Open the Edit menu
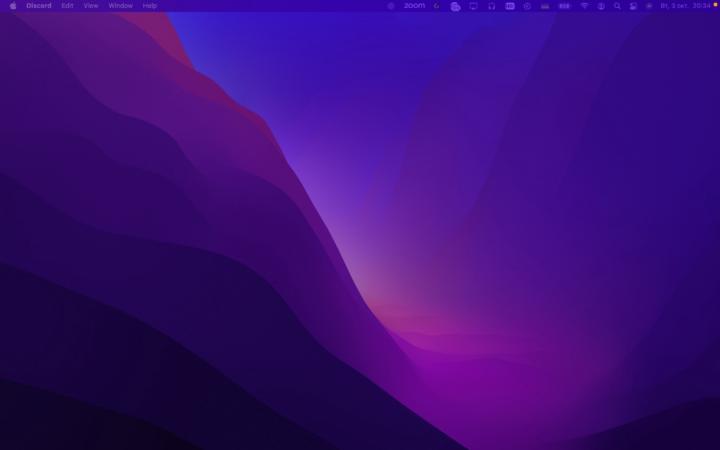 click(x=67, y=6)
